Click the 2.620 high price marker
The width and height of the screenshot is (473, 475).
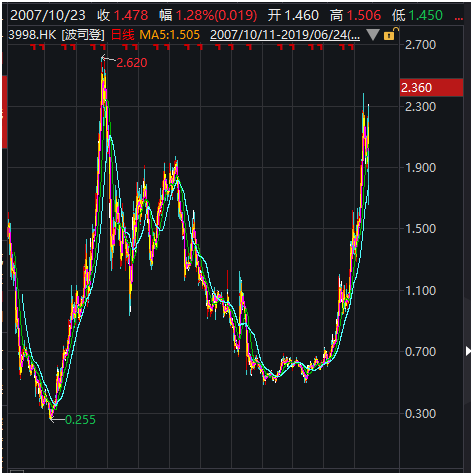[x=132, y=63]
